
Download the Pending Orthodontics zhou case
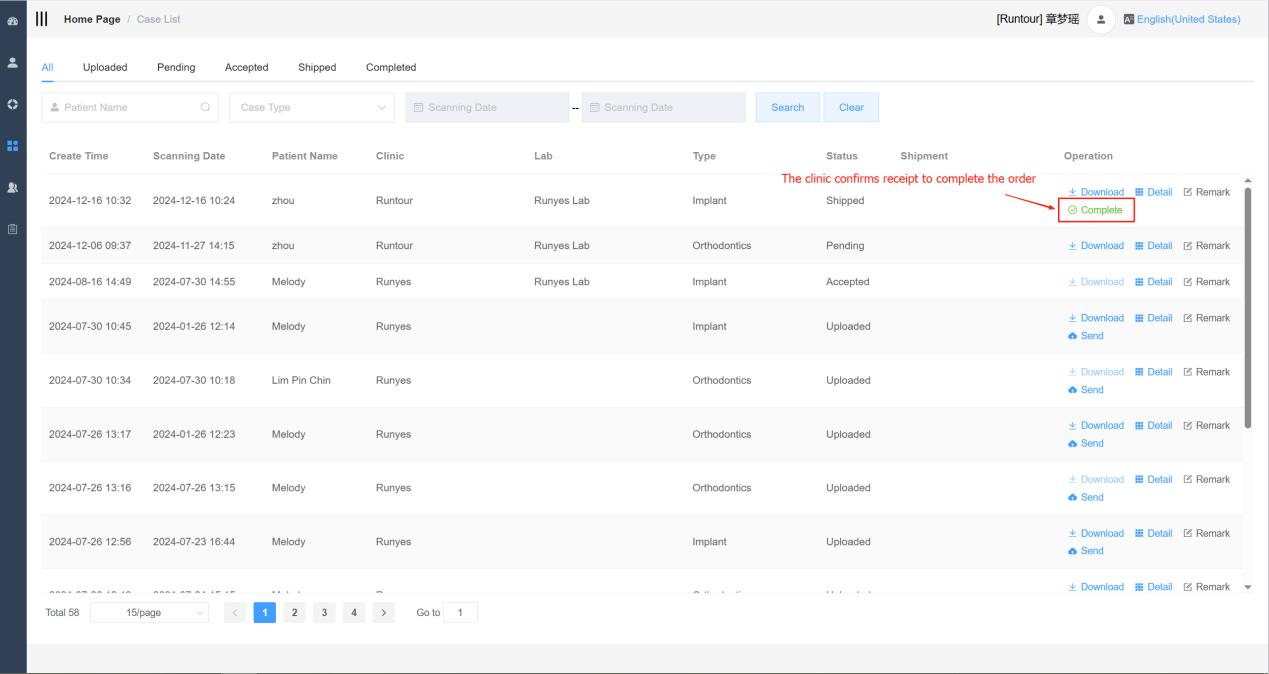(1096, 246)
